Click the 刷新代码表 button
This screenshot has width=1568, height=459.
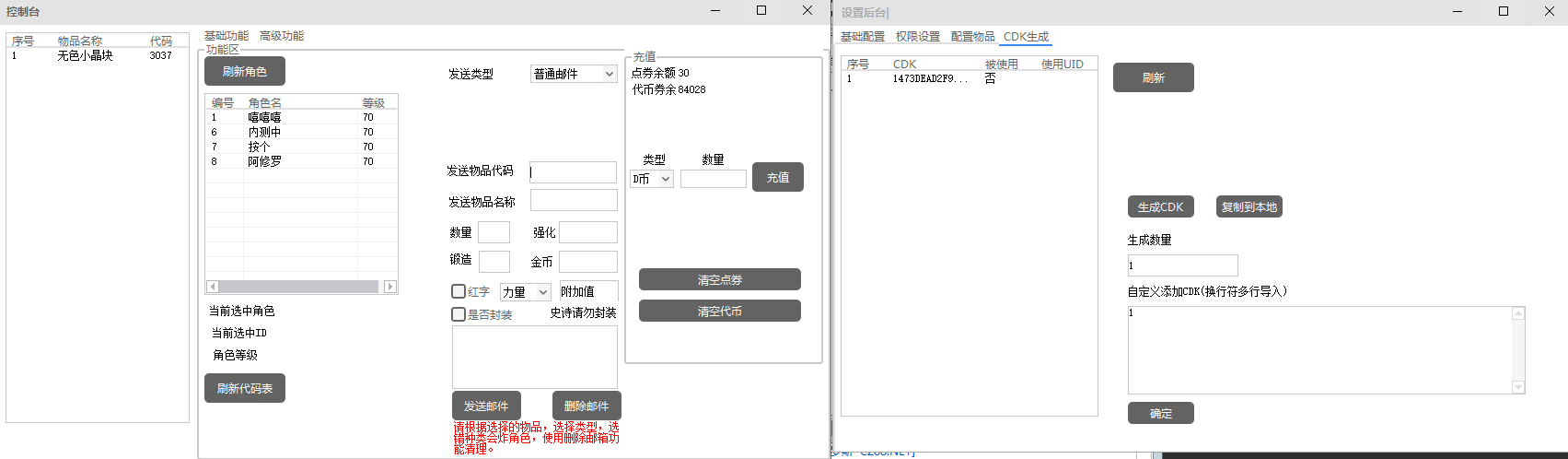pyautogui.click(x=245, y=388)
